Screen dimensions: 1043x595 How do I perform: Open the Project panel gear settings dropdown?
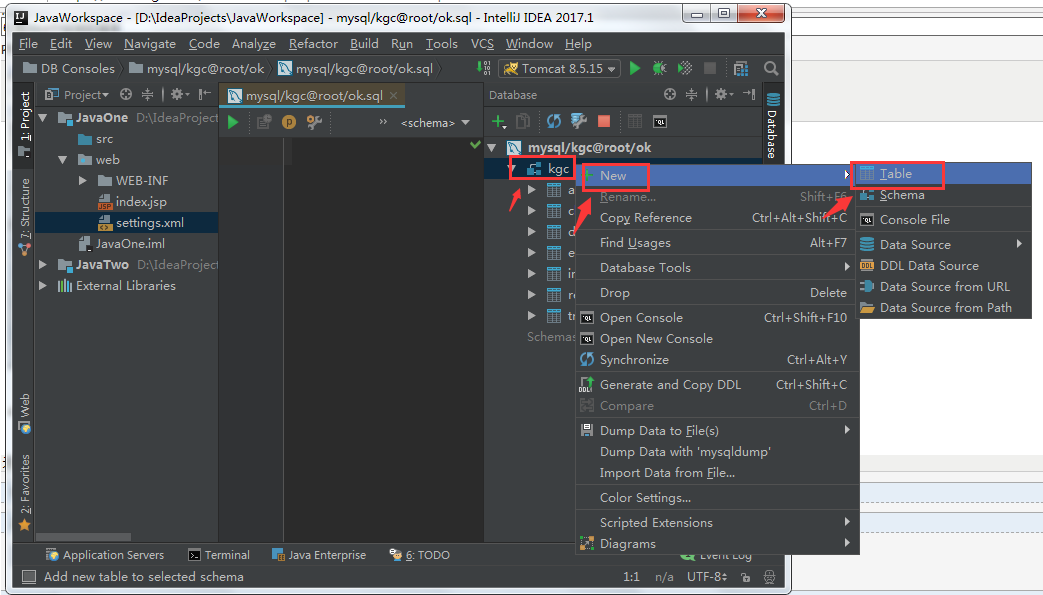180,95
